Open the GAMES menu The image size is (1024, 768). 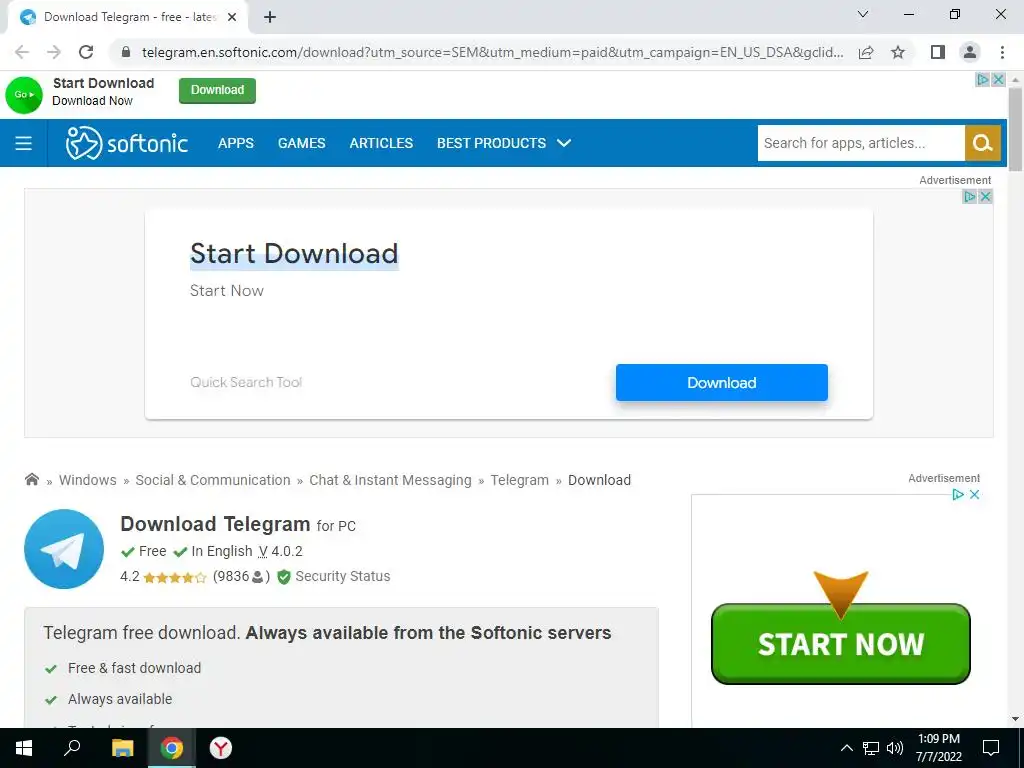[301, 143]
